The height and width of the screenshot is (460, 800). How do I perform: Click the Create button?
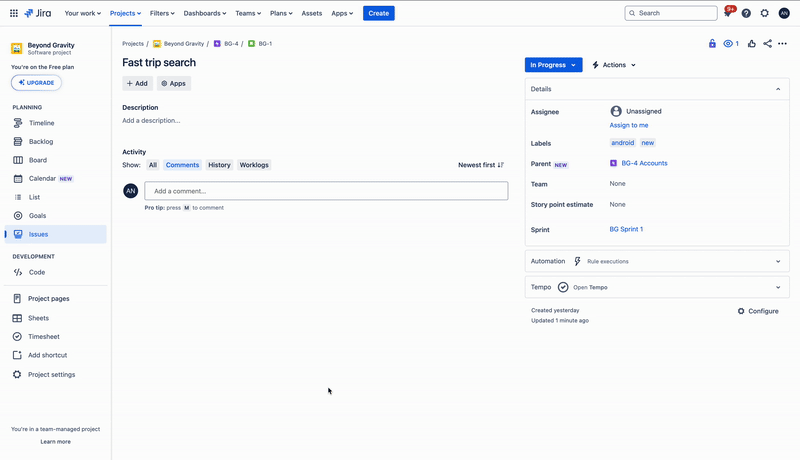coord(379,13)
